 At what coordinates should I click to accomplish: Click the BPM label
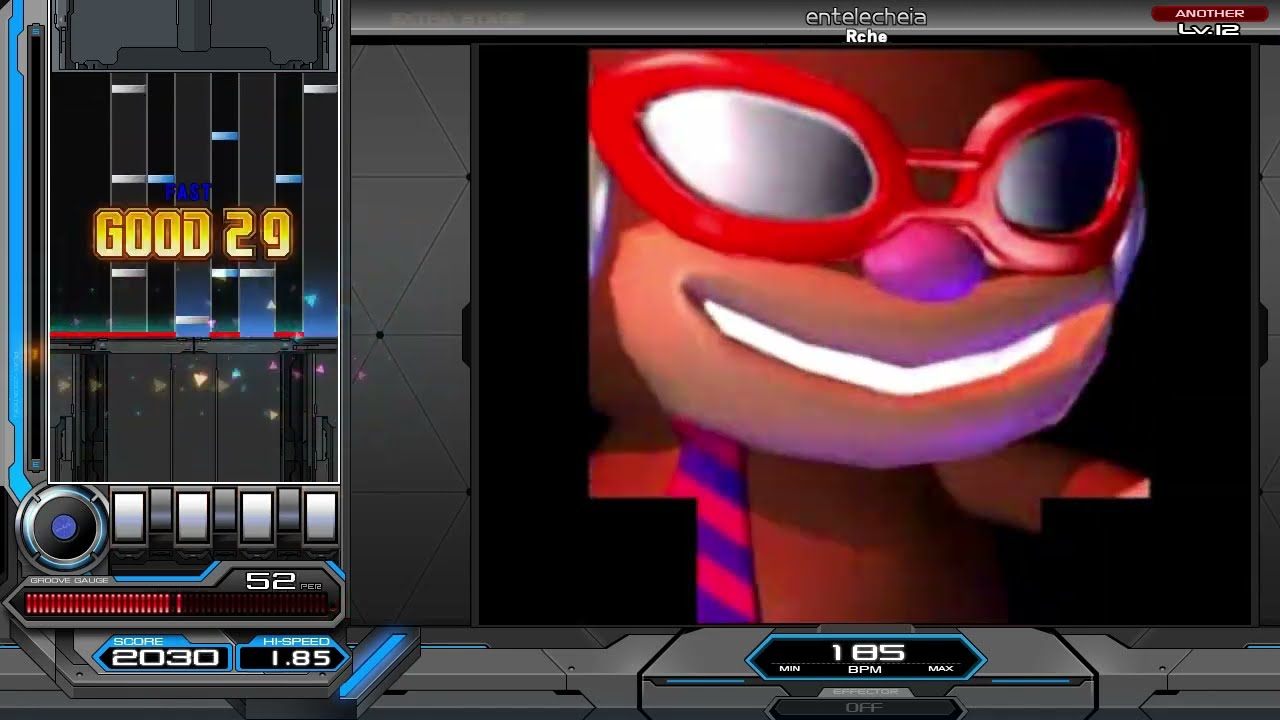[x=864, y=668]
